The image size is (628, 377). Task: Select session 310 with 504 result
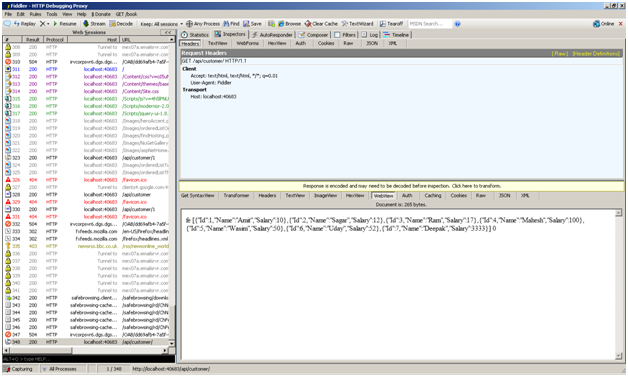pyautogui.click(x=87, y=62)
